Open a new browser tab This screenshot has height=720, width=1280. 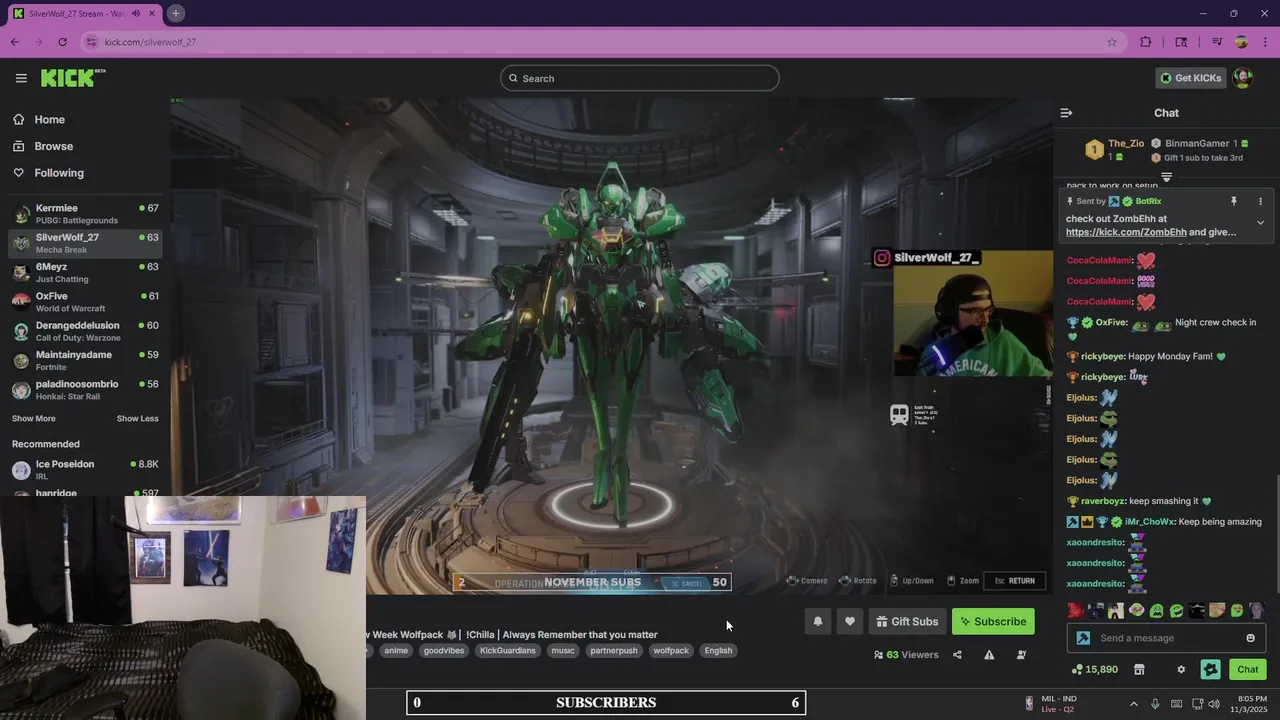[175, 13]
